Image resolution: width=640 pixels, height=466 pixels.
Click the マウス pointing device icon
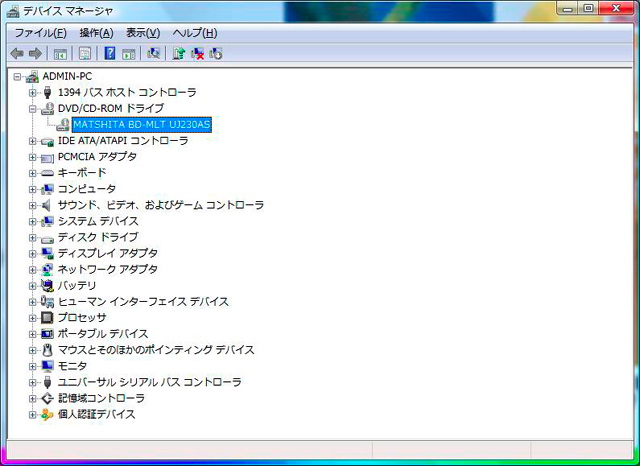pos(47,350)
